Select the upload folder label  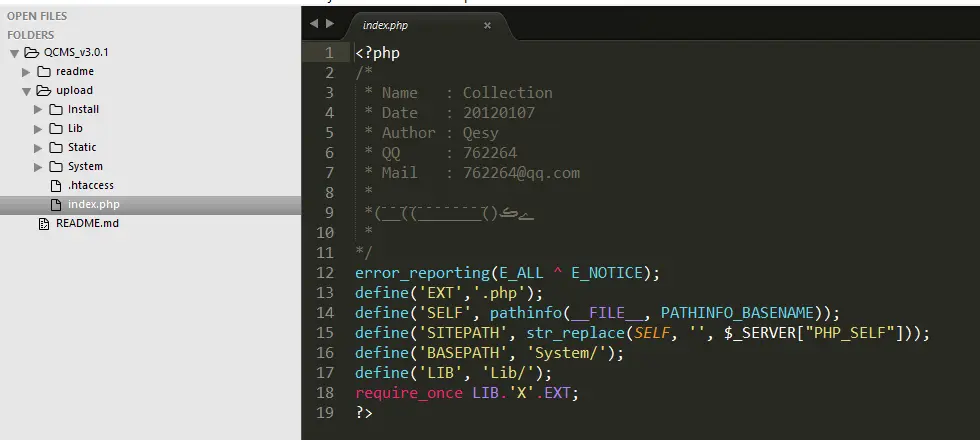coord(74,91)
